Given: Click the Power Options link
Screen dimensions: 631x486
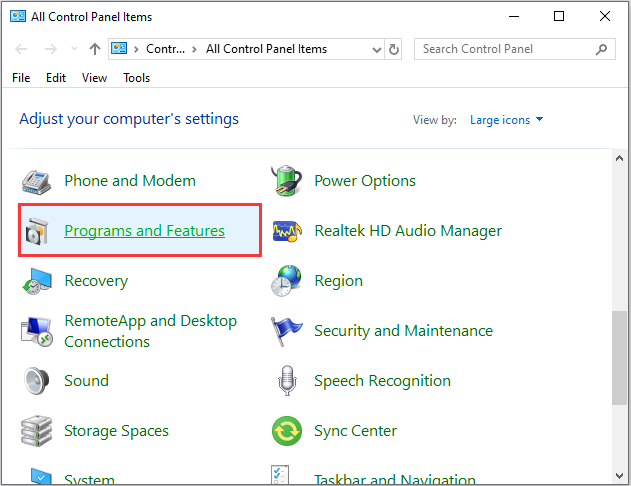Looking at the screenshot, I should pos(365,181).
